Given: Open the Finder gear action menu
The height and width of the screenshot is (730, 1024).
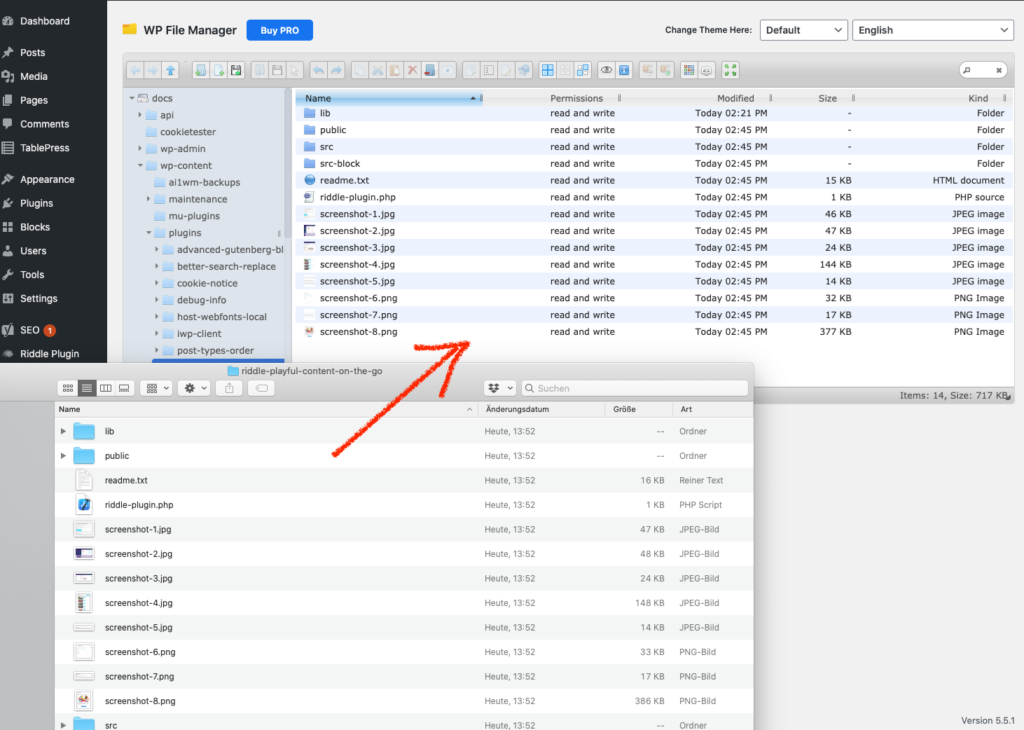Looking at the screenshot, I should coord(195,389).
